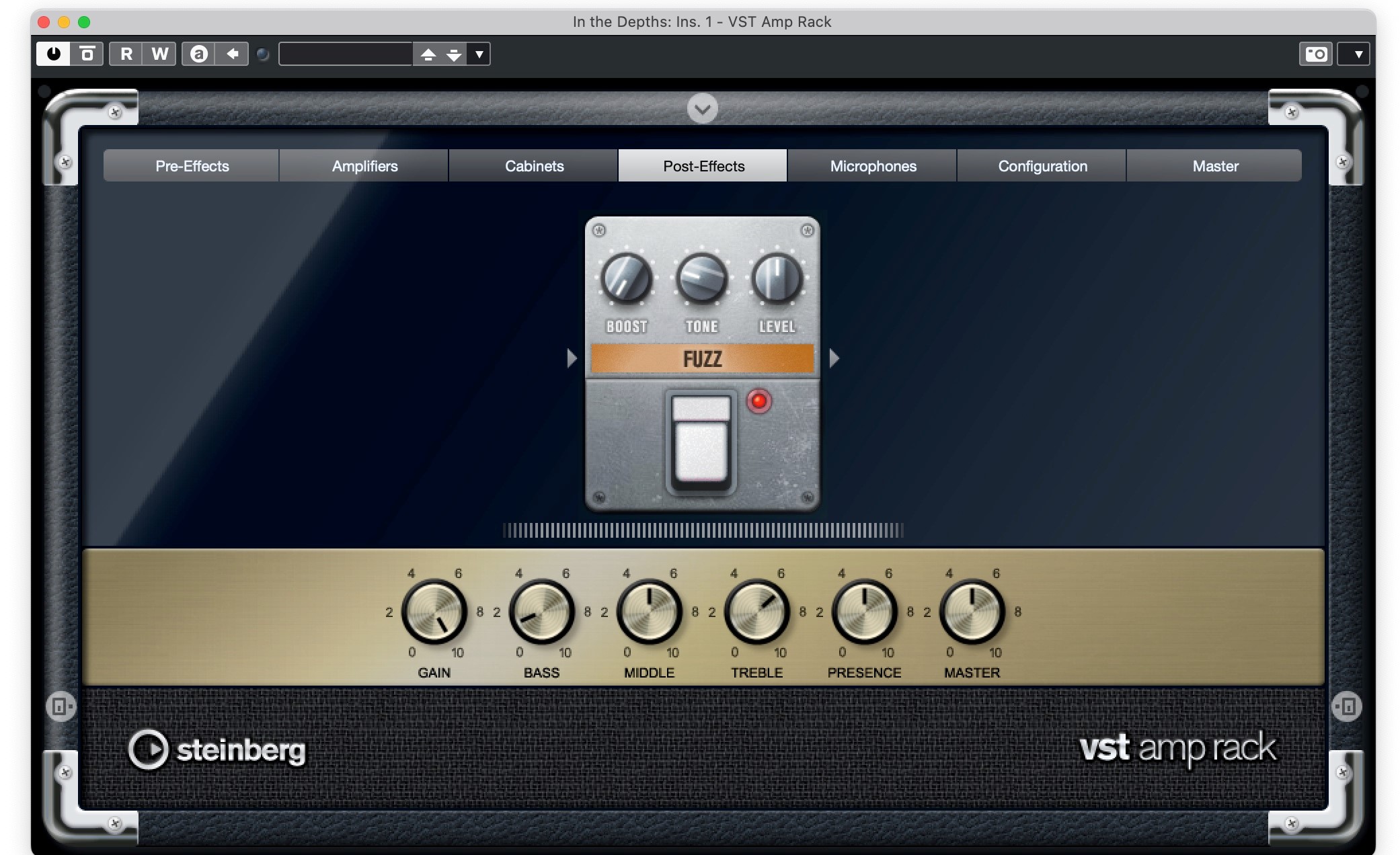Enable Write automation W button
The height and width of the screenshot is (855, 1400).
click(x=159, y=54)
